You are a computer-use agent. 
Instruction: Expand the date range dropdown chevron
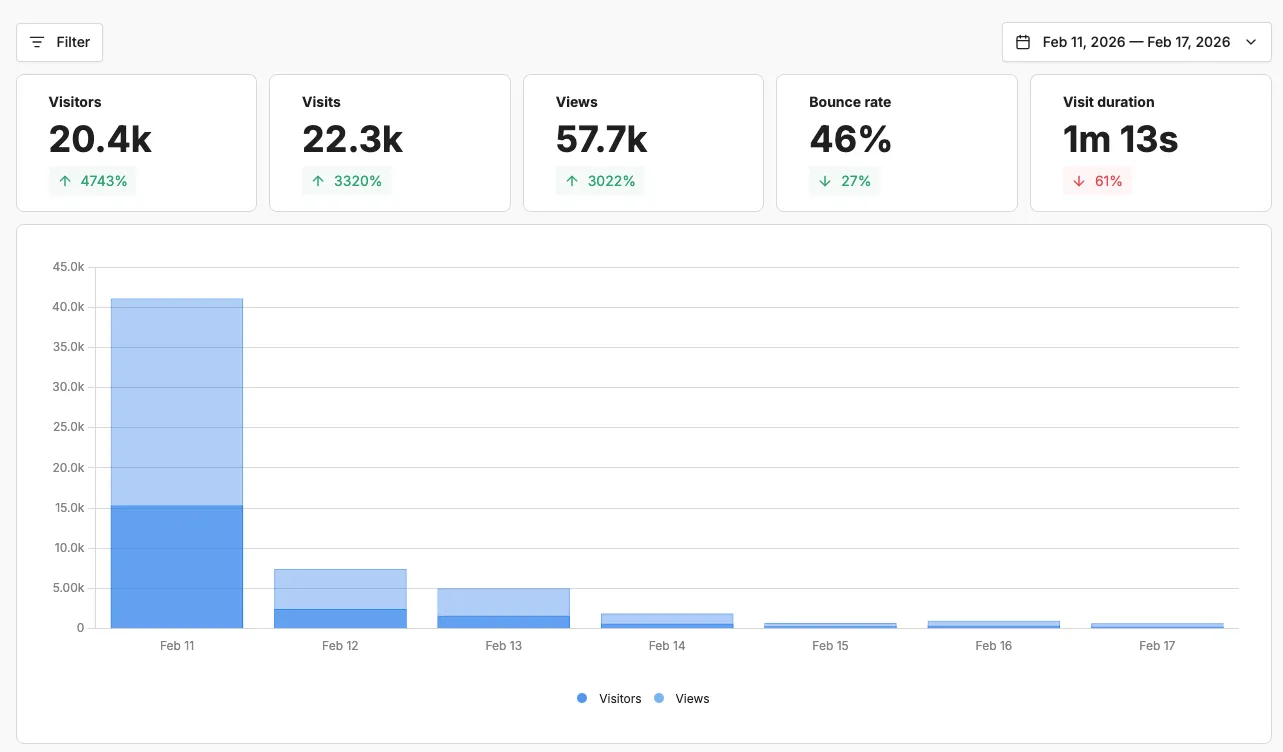1251,42
